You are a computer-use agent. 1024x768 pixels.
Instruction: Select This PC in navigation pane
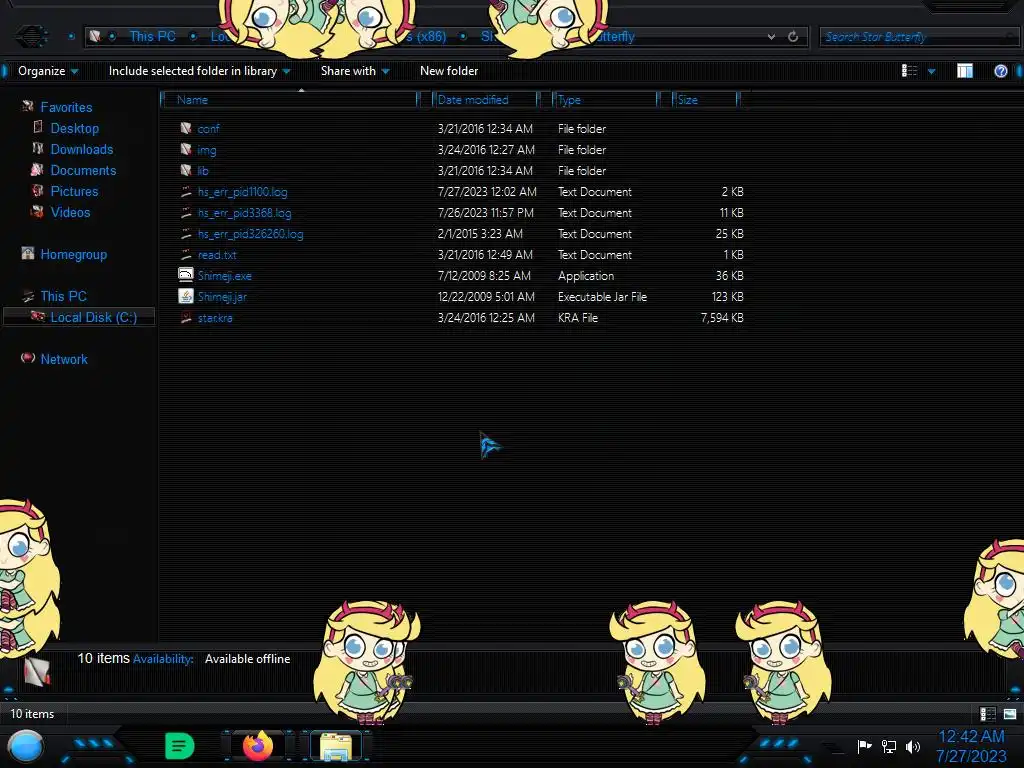tap(63, 296)
